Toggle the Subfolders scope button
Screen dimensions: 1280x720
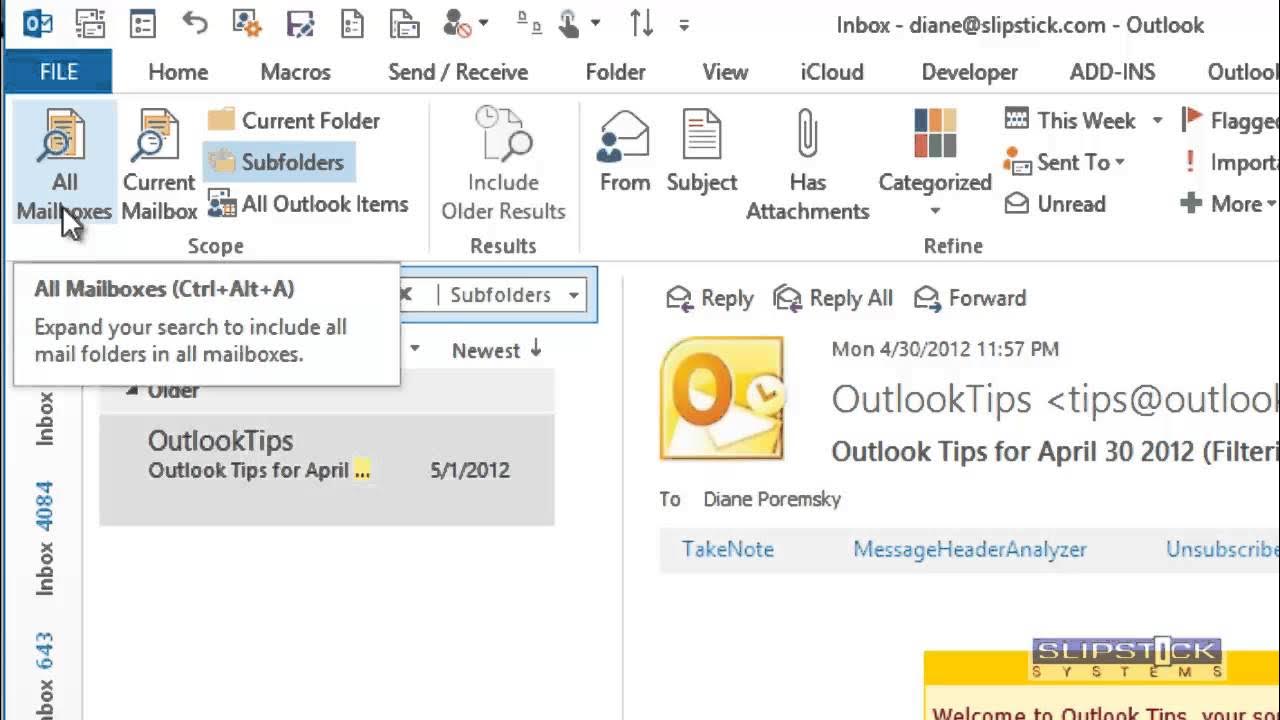point(279,162)
